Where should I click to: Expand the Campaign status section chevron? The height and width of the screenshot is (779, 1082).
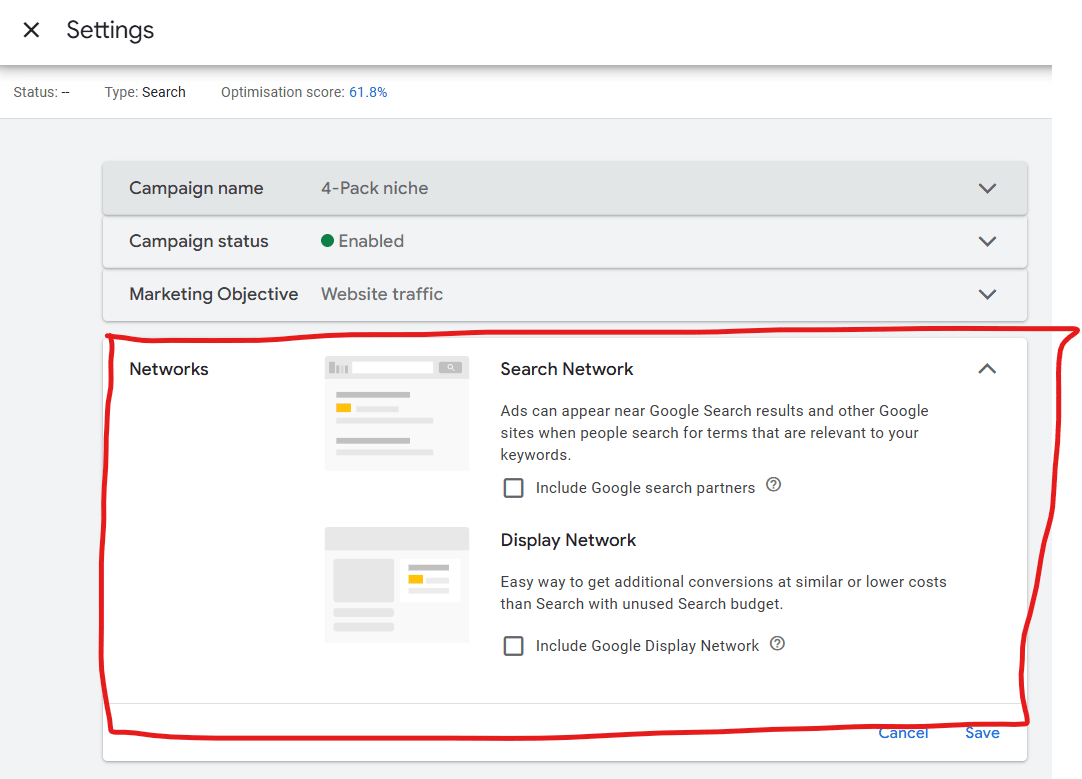pos(987,241)
